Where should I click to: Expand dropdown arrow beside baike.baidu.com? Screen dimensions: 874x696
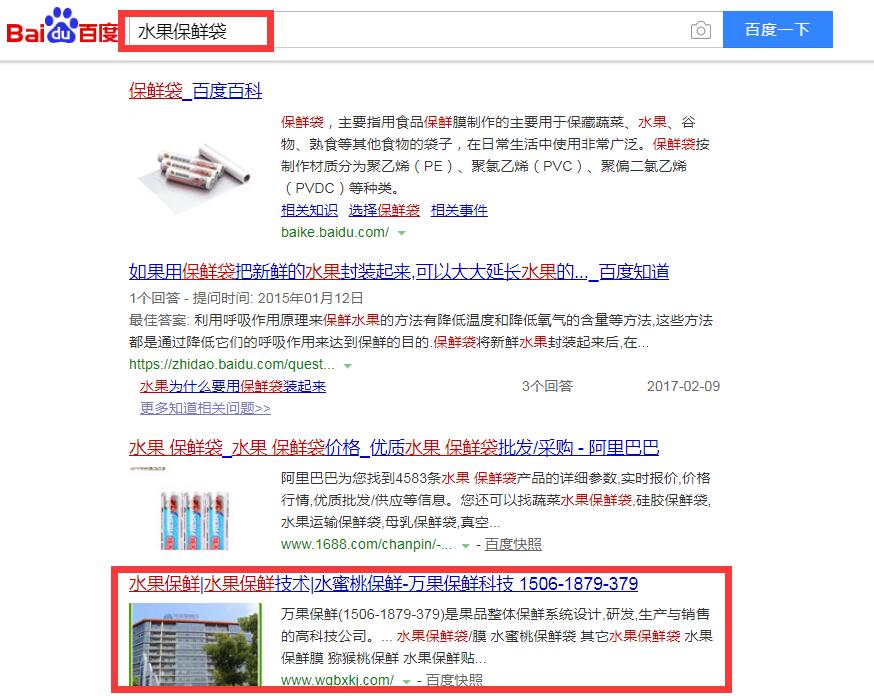coord(401,233)
